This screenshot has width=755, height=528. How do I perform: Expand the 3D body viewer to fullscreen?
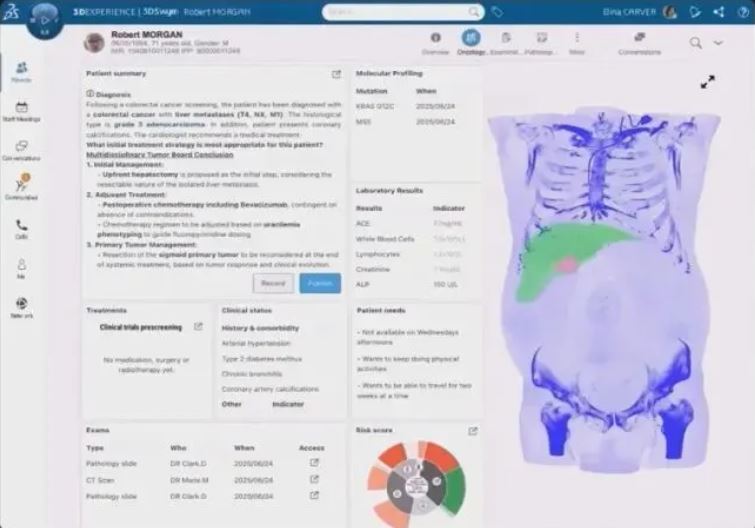(708, 82)
